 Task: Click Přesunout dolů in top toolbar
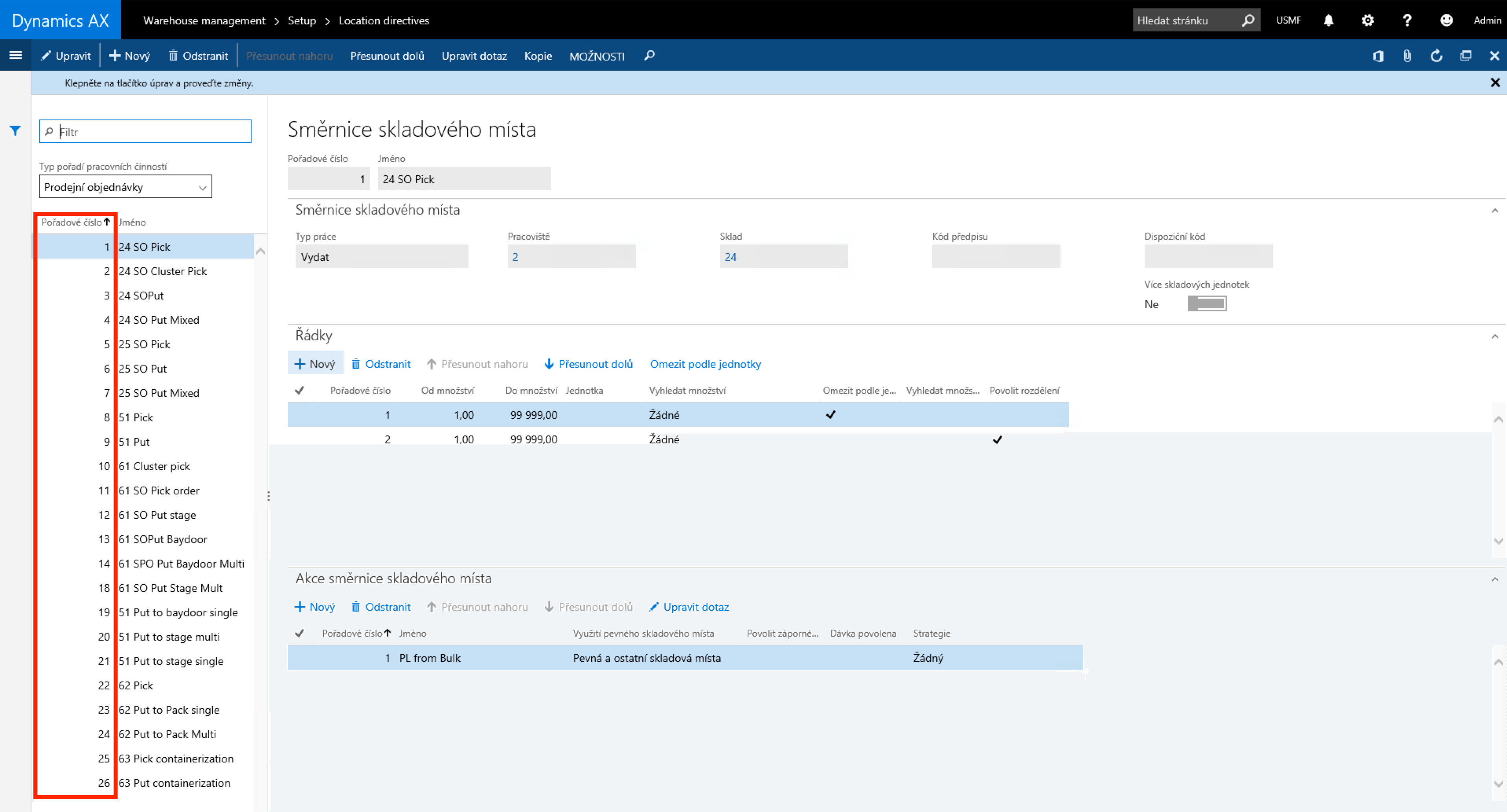[387, 55]
